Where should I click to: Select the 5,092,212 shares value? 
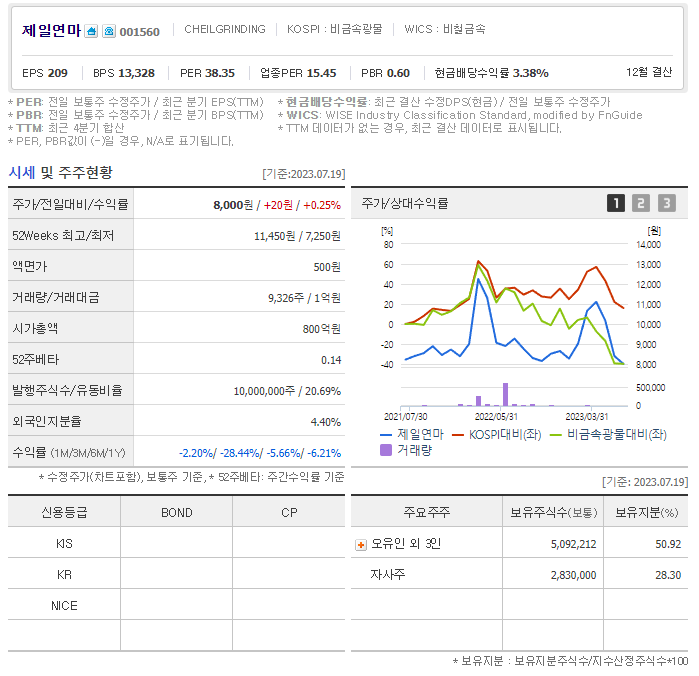(573, 544)
